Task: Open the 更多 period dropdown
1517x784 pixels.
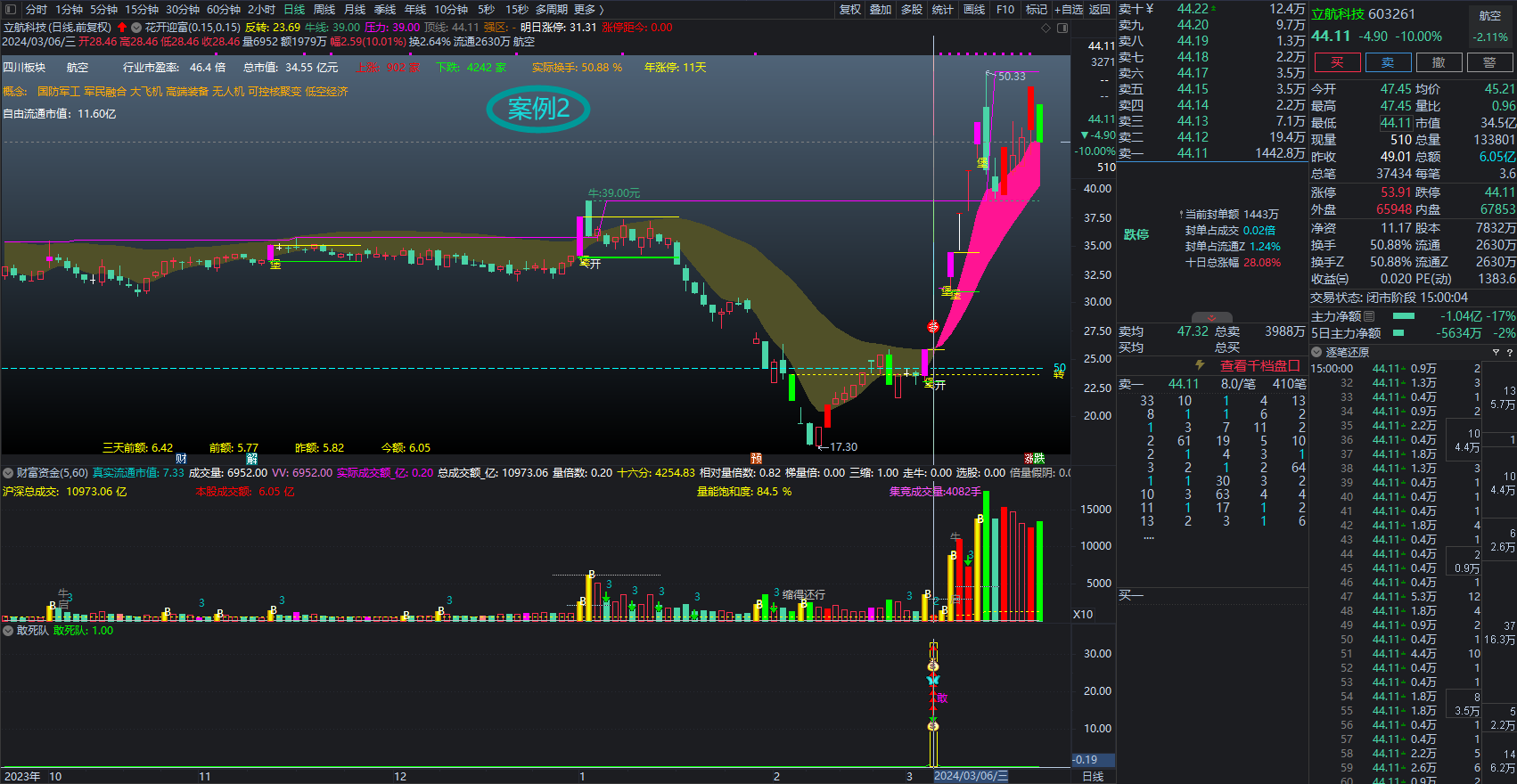Action: [x=589, y=9]
